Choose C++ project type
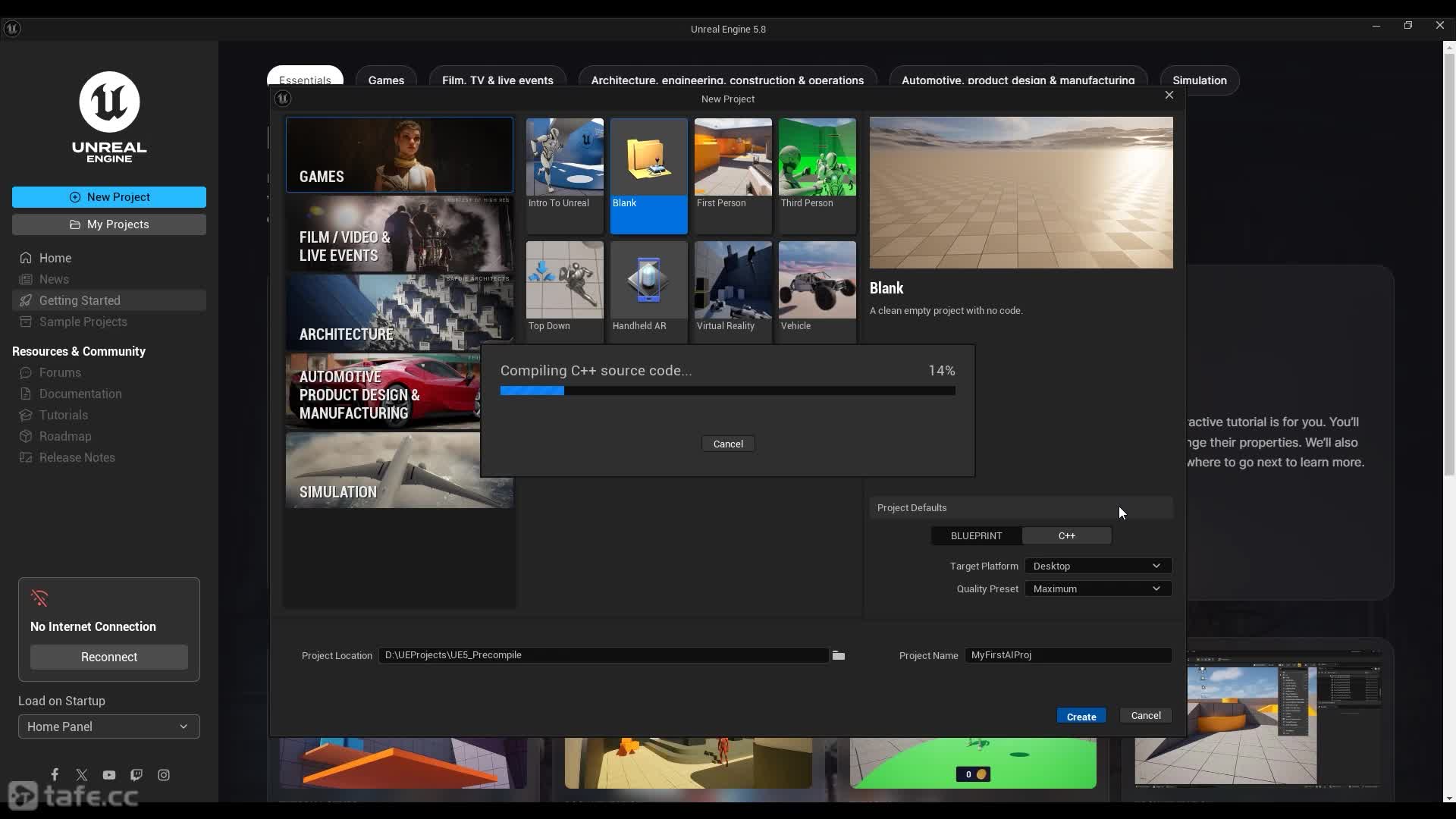Screen dimensions: 1456x819 pos(1067,536)
